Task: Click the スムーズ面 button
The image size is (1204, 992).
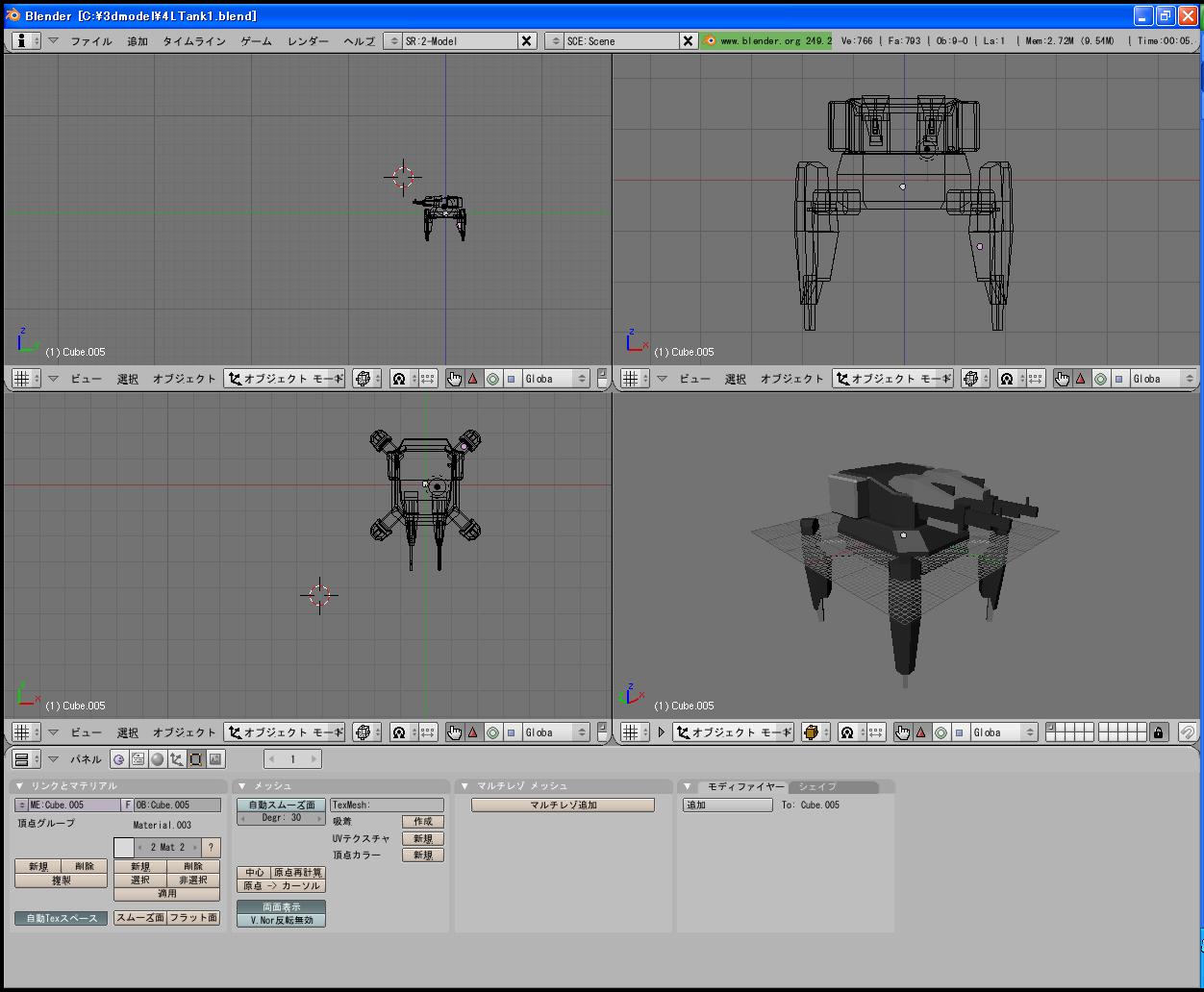Action: point(139,918)
